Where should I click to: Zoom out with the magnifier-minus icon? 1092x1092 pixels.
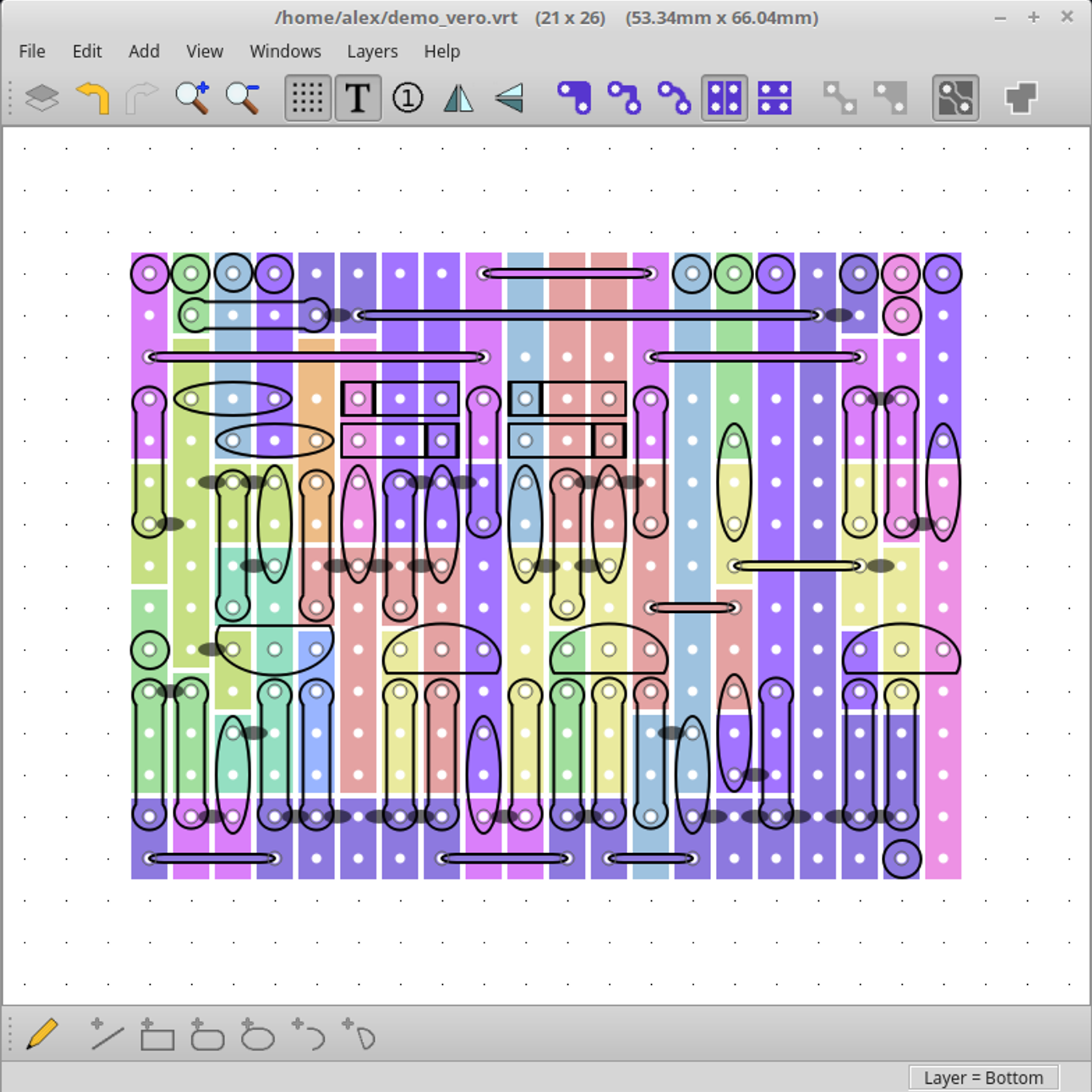click(242, 98)
